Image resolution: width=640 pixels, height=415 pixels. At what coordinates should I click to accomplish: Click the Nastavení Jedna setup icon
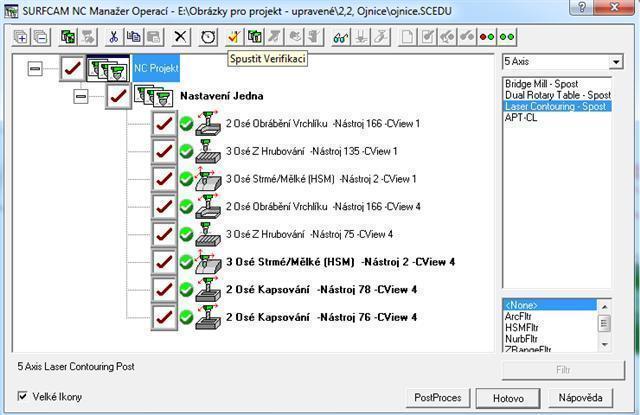coord(154,96)
